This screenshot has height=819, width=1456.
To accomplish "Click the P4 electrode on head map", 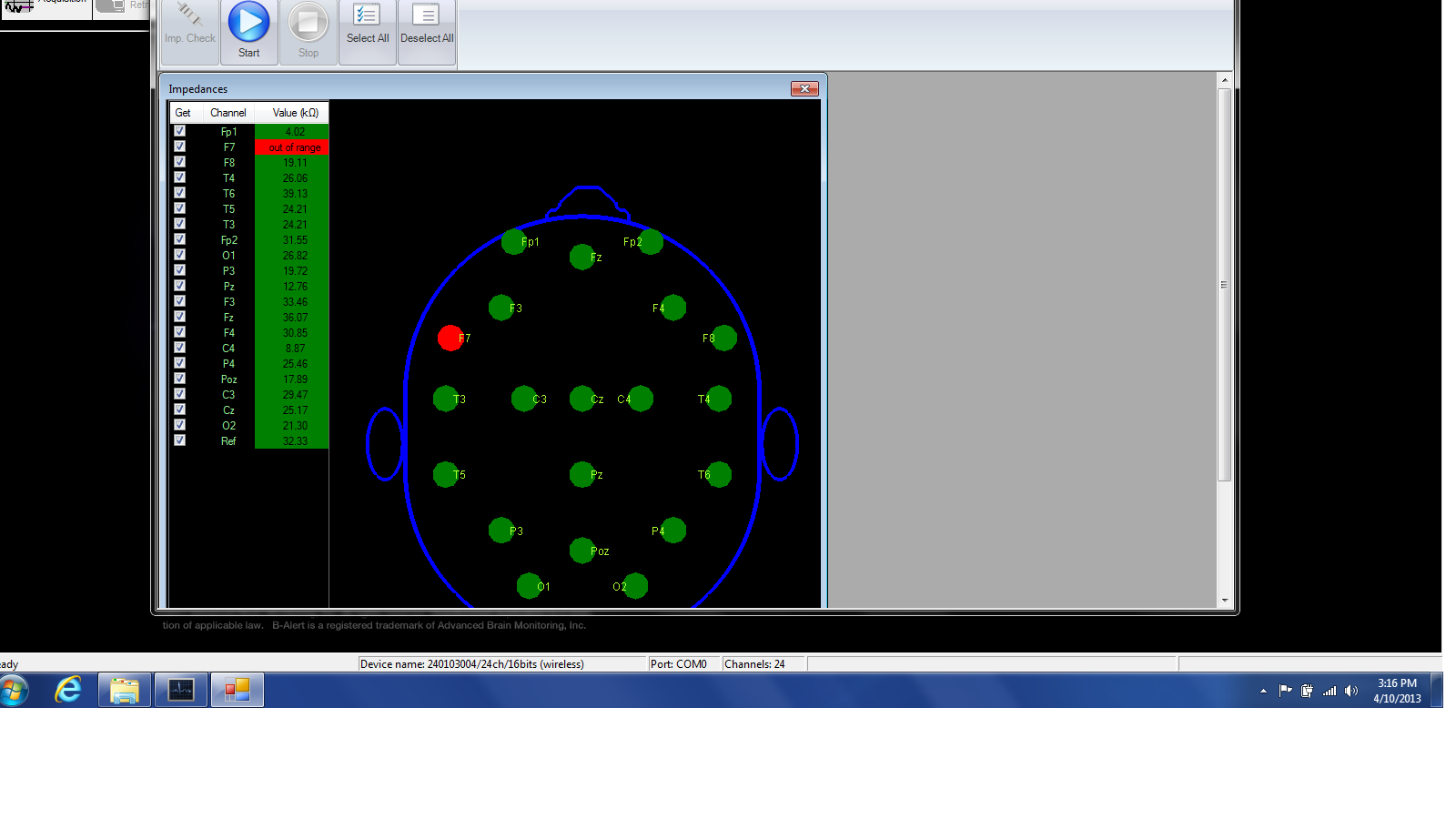I will click(673, 531).
